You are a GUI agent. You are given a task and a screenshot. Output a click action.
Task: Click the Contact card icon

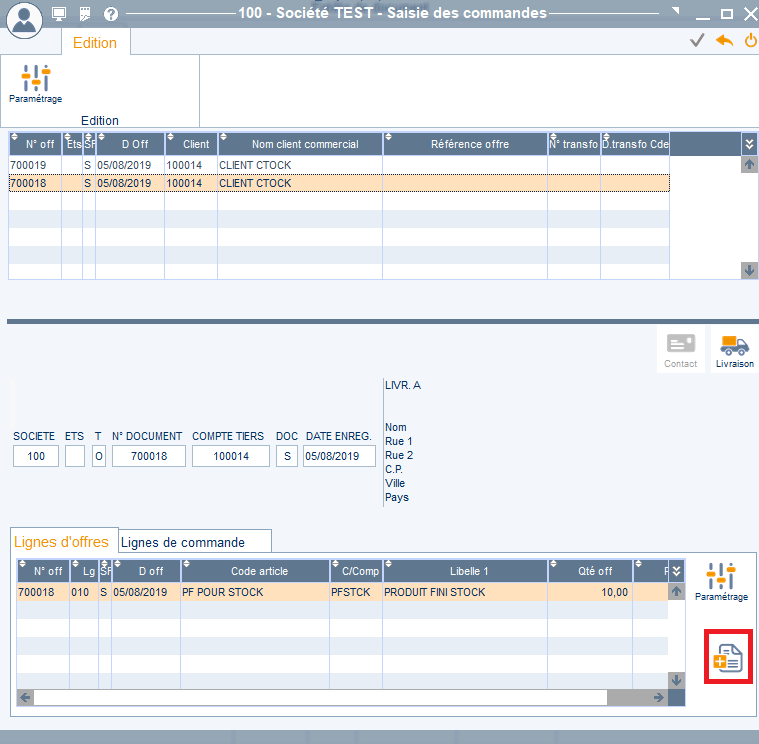681,351
